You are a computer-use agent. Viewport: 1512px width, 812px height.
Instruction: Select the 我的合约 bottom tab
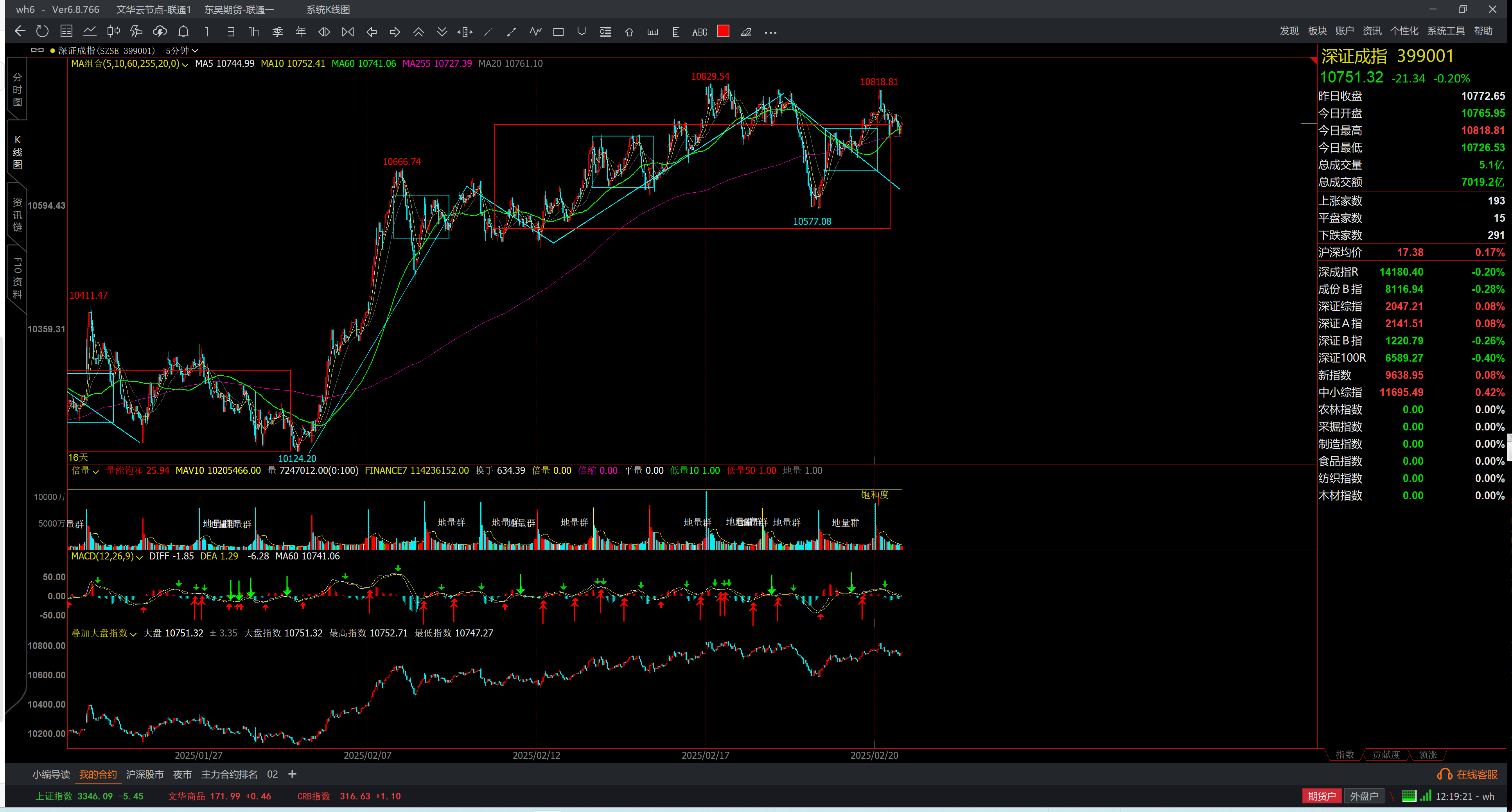point(98,774)
